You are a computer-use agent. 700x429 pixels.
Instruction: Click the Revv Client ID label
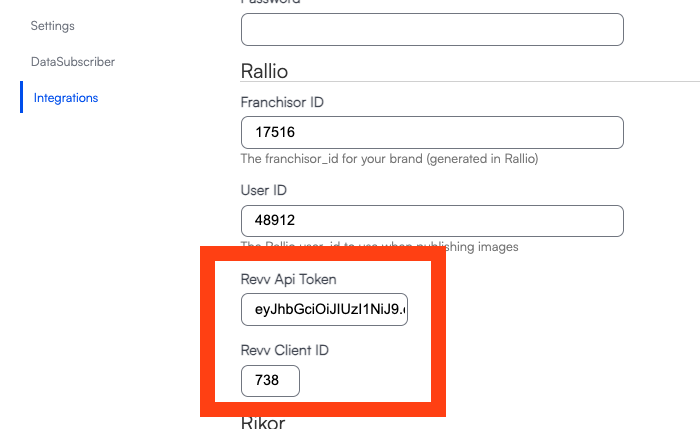(x=285, y=350)
